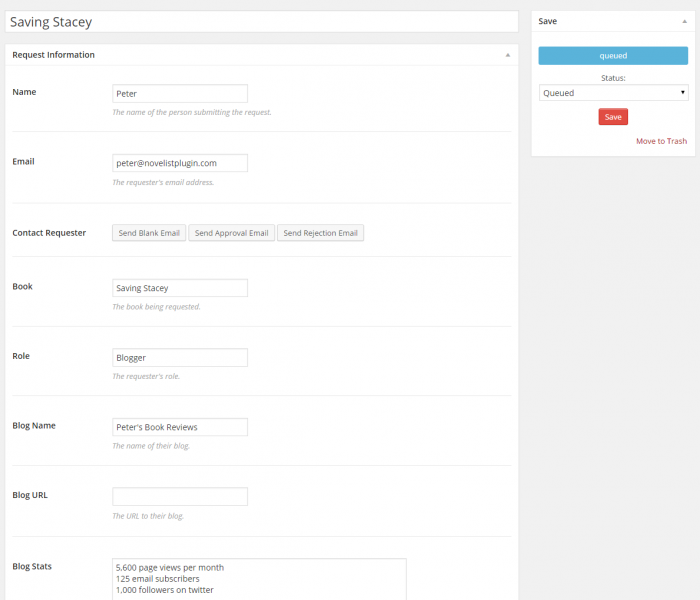Edit the Blog Name input field

coord(180,427)
